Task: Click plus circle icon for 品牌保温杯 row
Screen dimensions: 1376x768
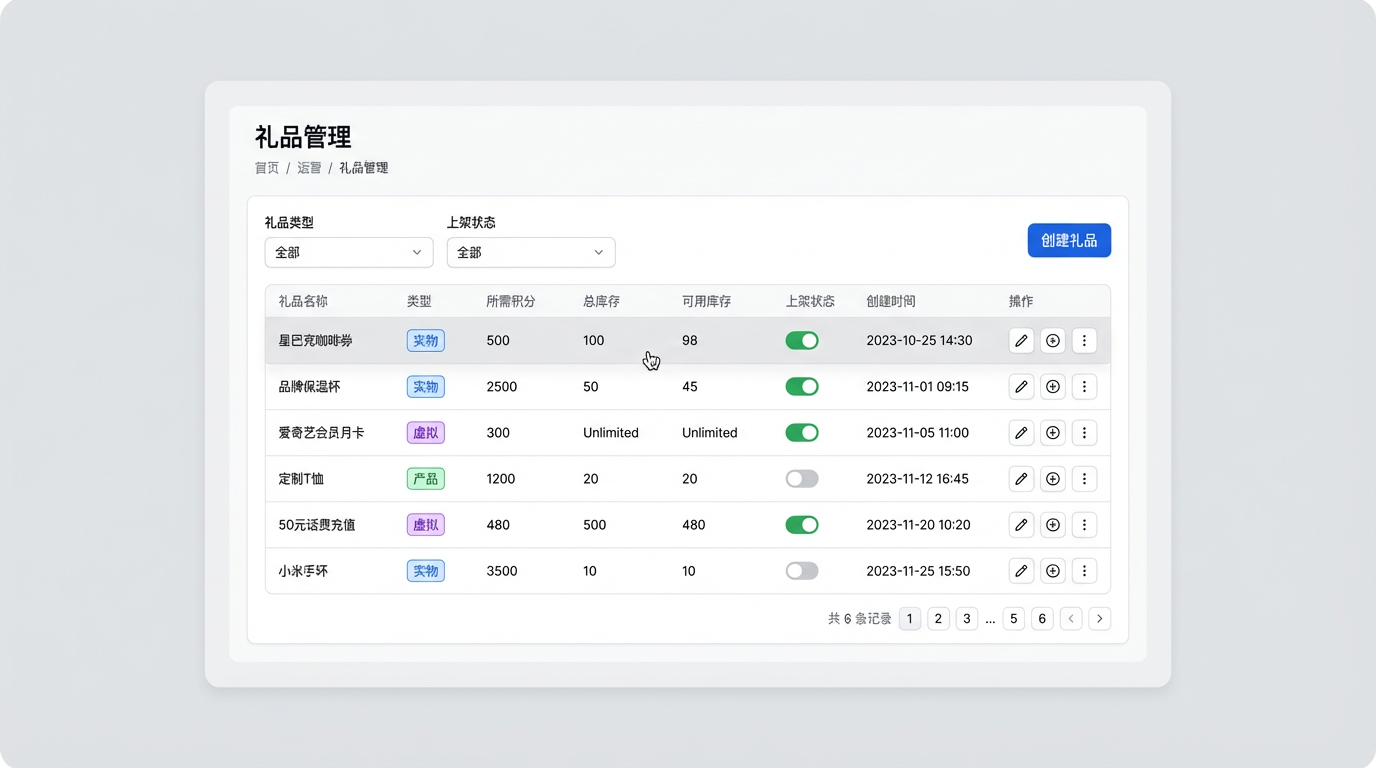Action: pos(1052,387)
